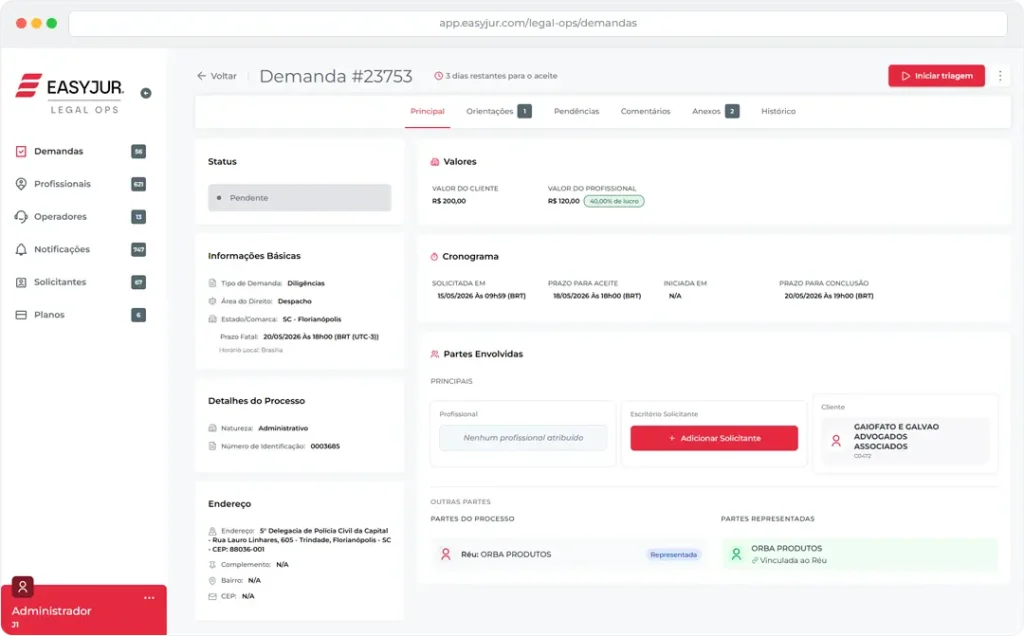Open the Pendente status selector
Screen dimensions: 1024x636
299,198
